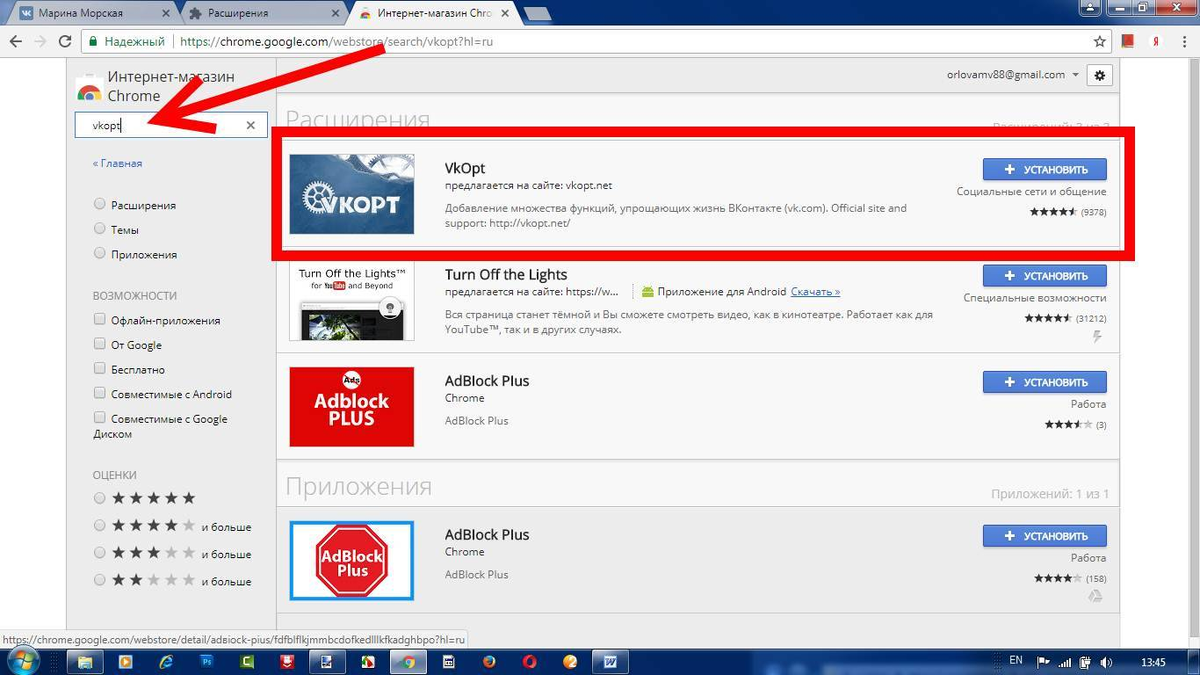Enable the Бесплатно checkbox
Screen dimensions: 1200x675
pyautogui.click(x=99, y=369)
